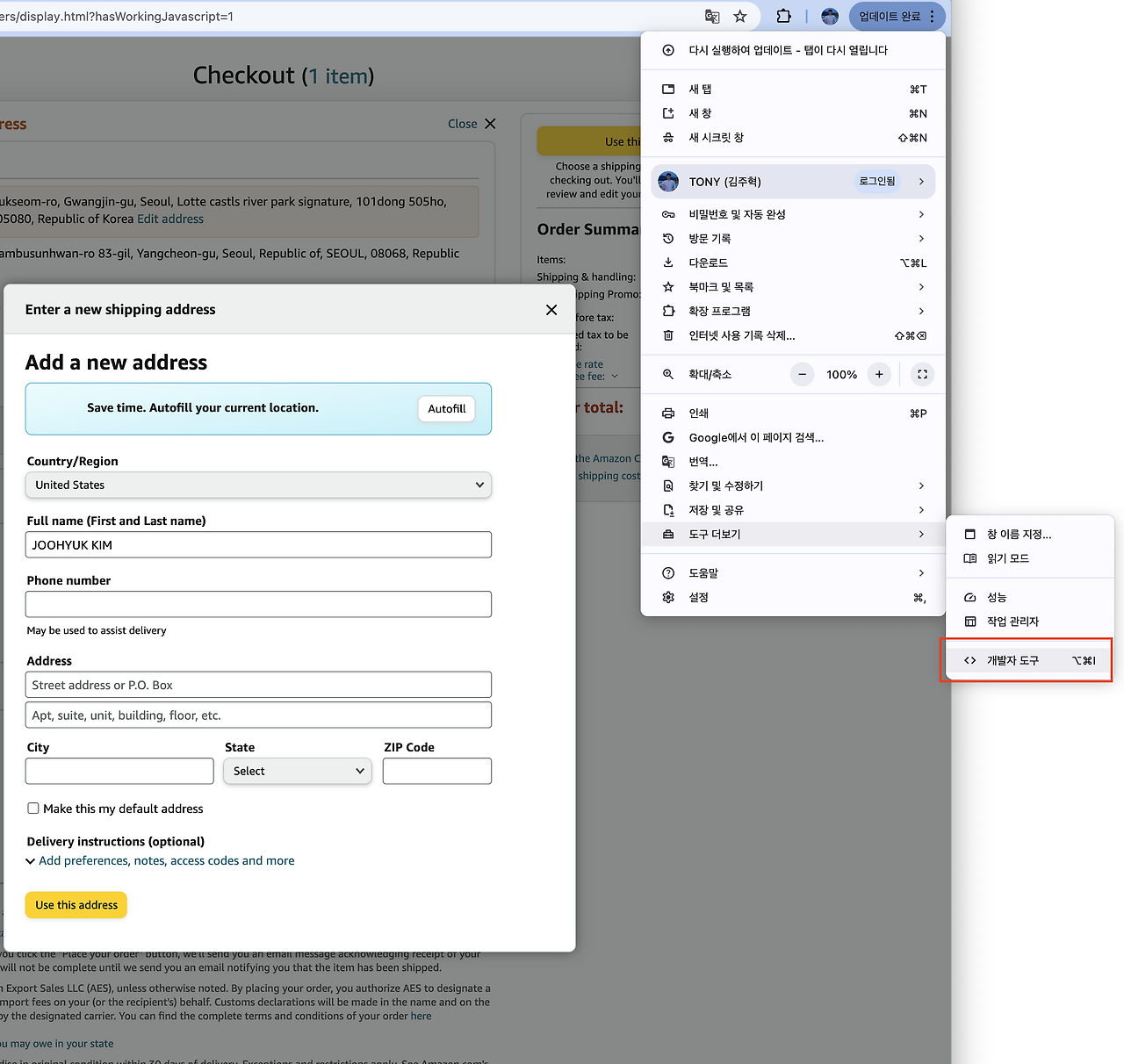Click the 'here' terms and conditions link

tap(421, 1017)
